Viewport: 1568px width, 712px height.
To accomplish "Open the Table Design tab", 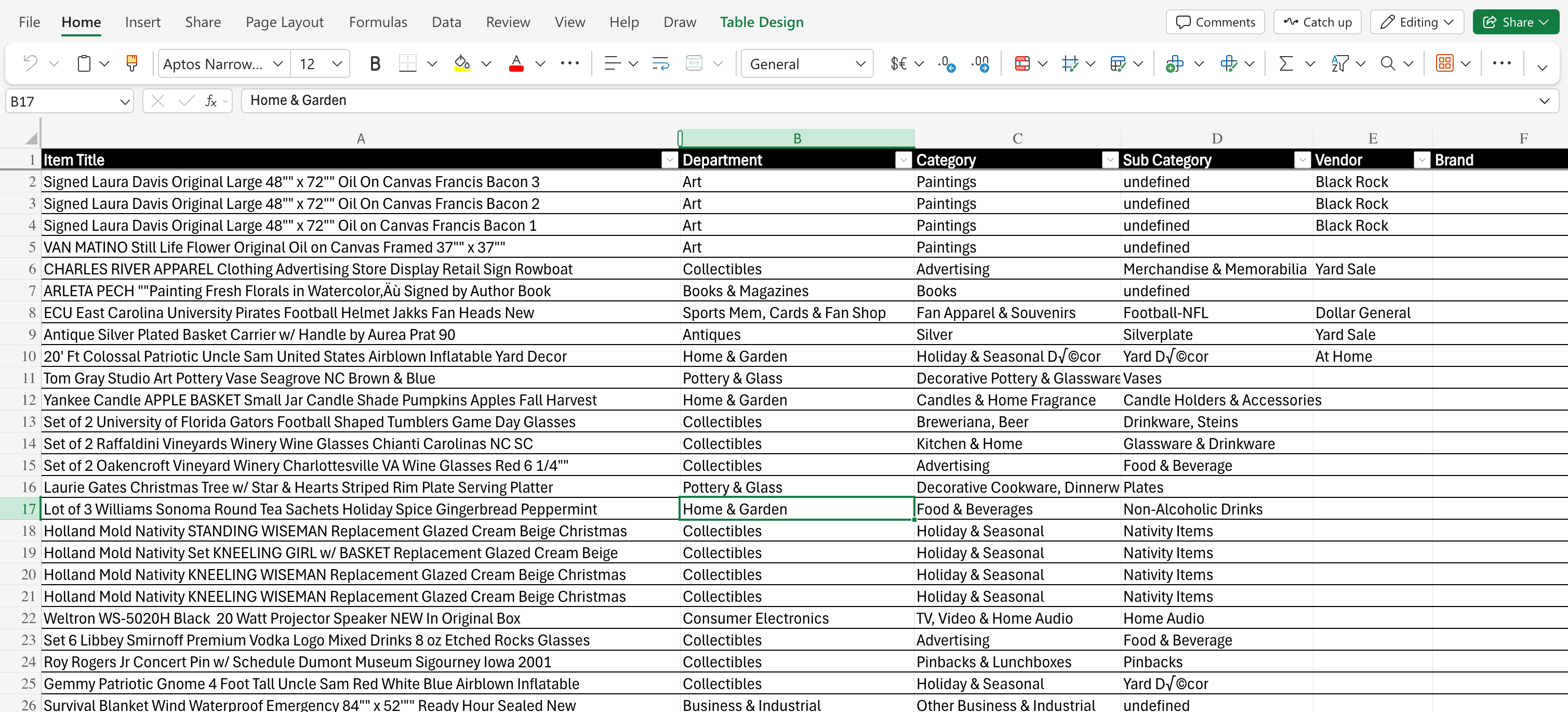I will point(762,22).
